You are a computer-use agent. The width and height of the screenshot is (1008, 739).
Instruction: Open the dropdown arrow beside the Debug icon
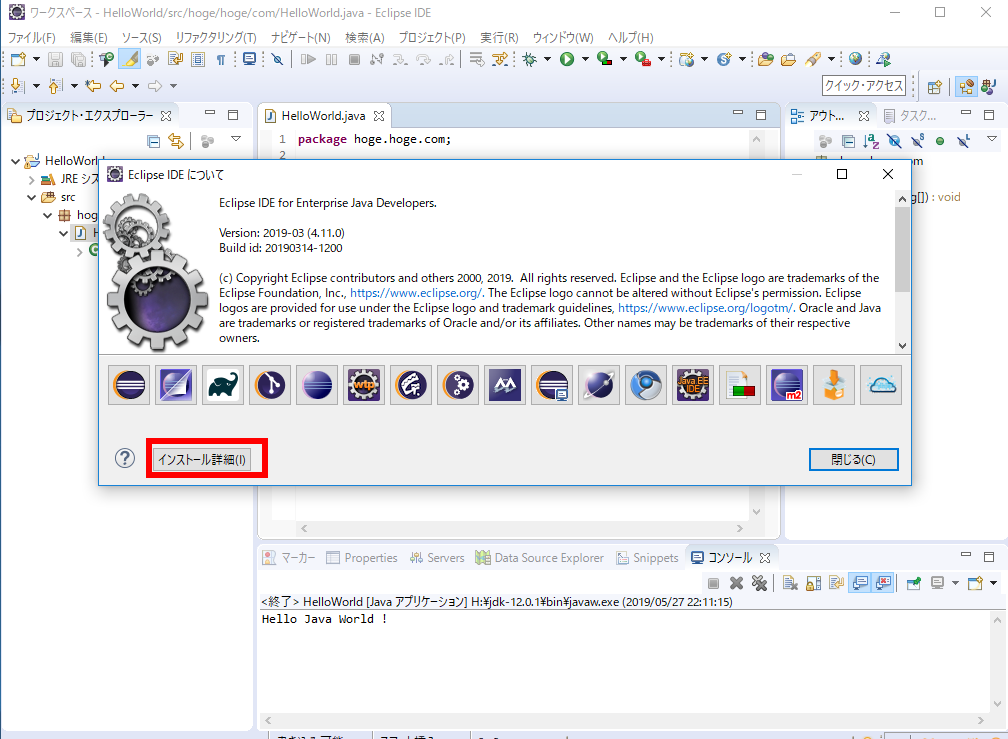click(547, 59)
